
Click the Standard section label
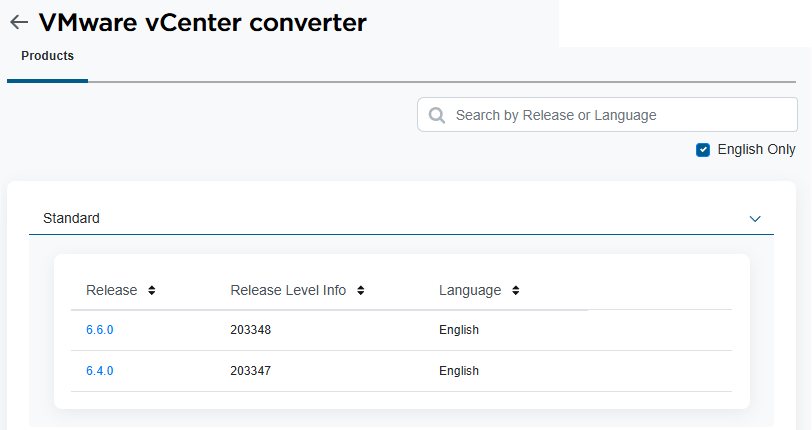point(71,218)
